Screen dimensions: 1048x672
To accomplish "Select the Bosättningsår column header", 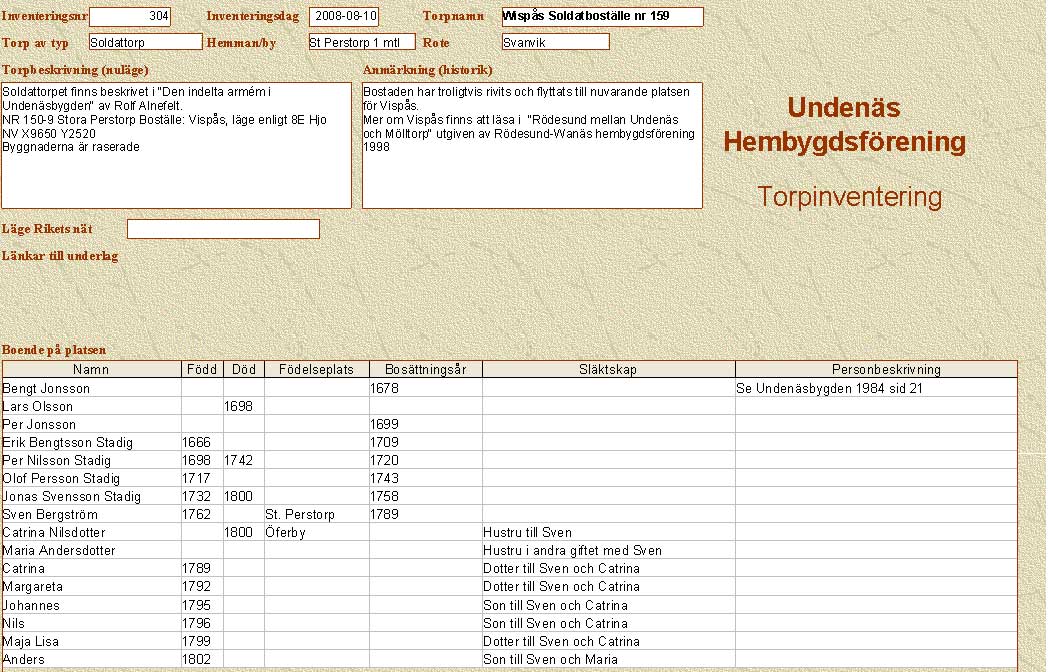I will point(426,370).
